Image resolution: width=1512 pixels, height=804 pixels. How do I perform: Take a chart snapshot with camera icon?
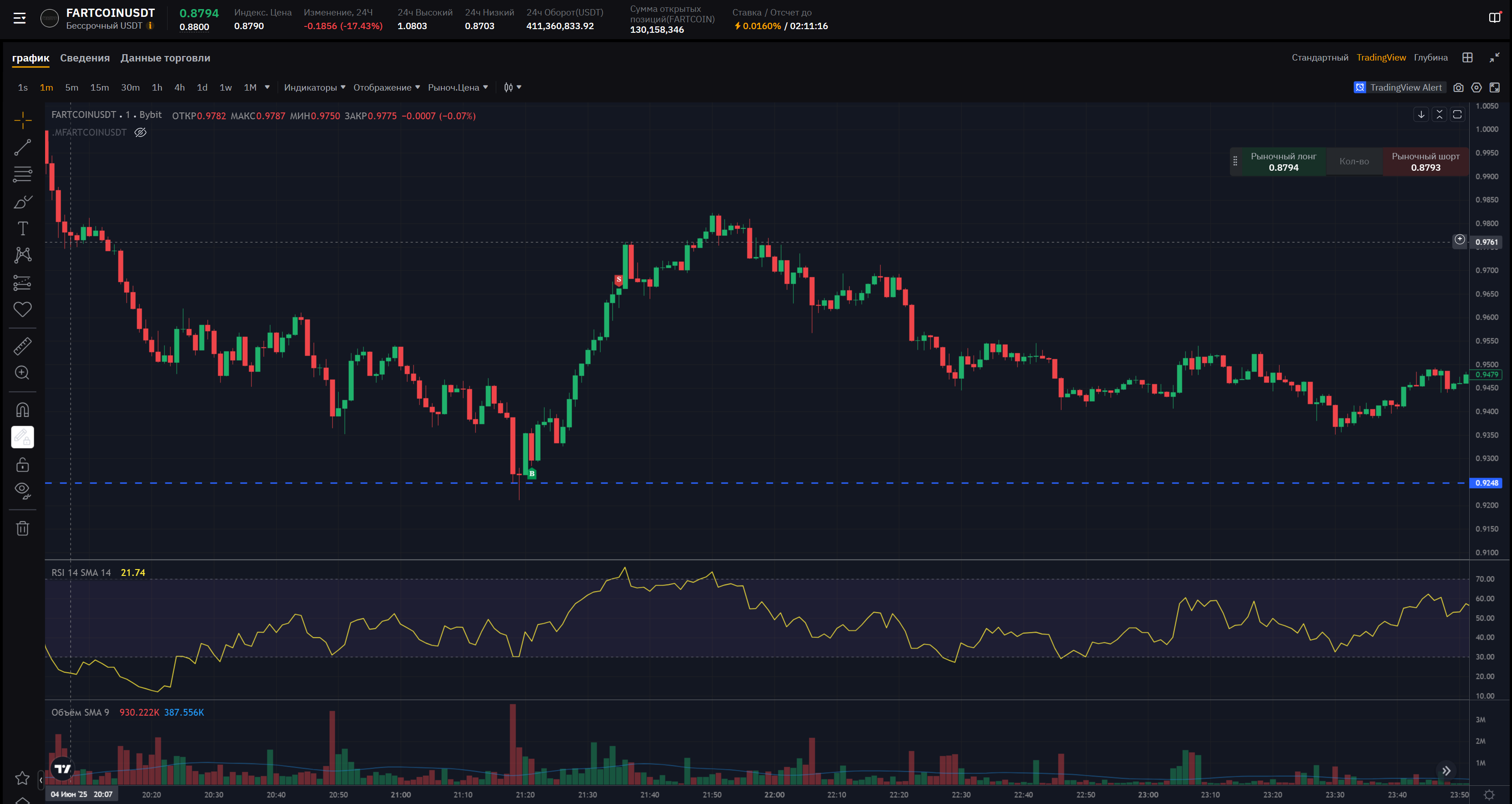click(1458, 87)
